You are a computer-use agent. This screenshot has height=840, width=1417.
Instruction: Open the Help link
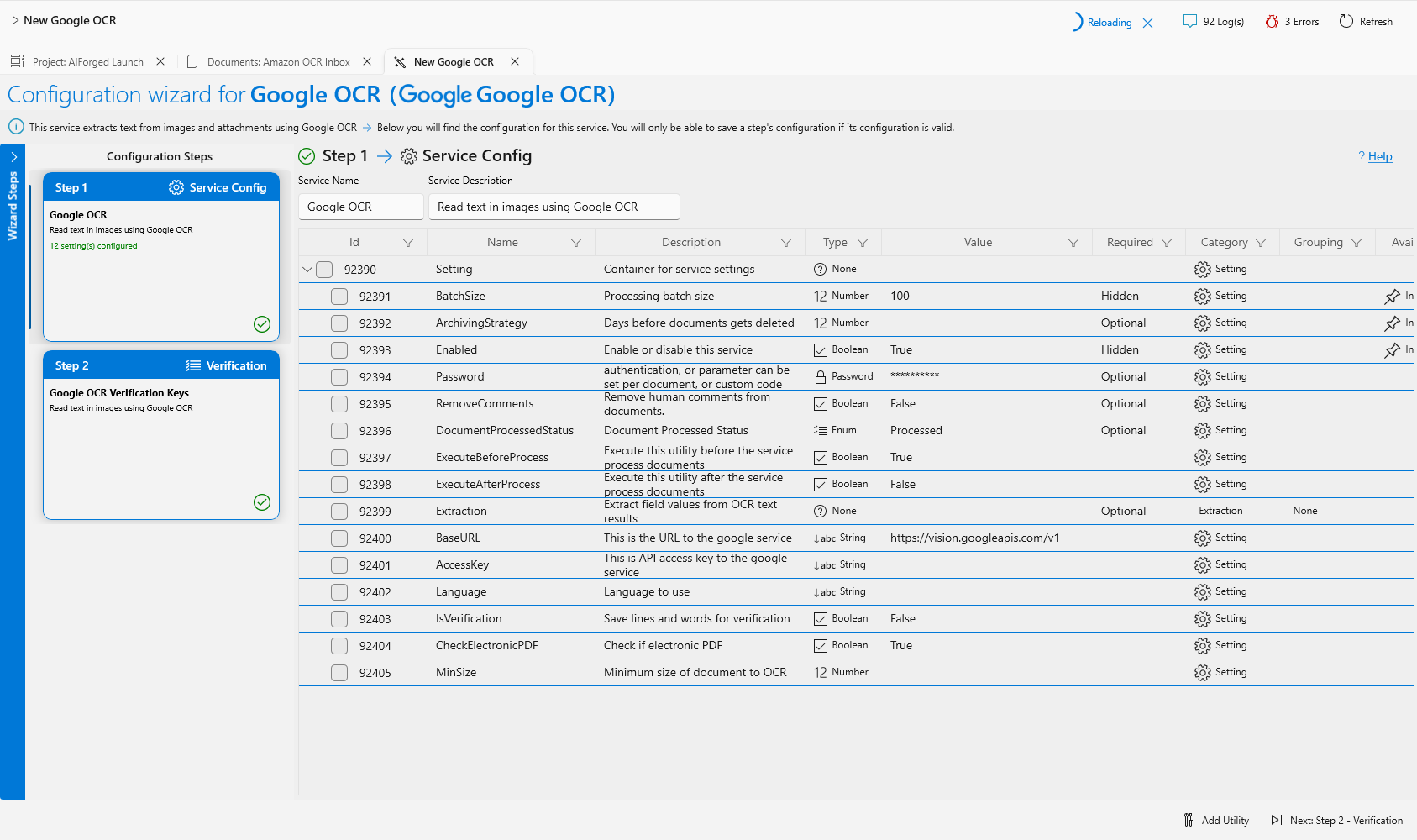tap(1379, 156)
